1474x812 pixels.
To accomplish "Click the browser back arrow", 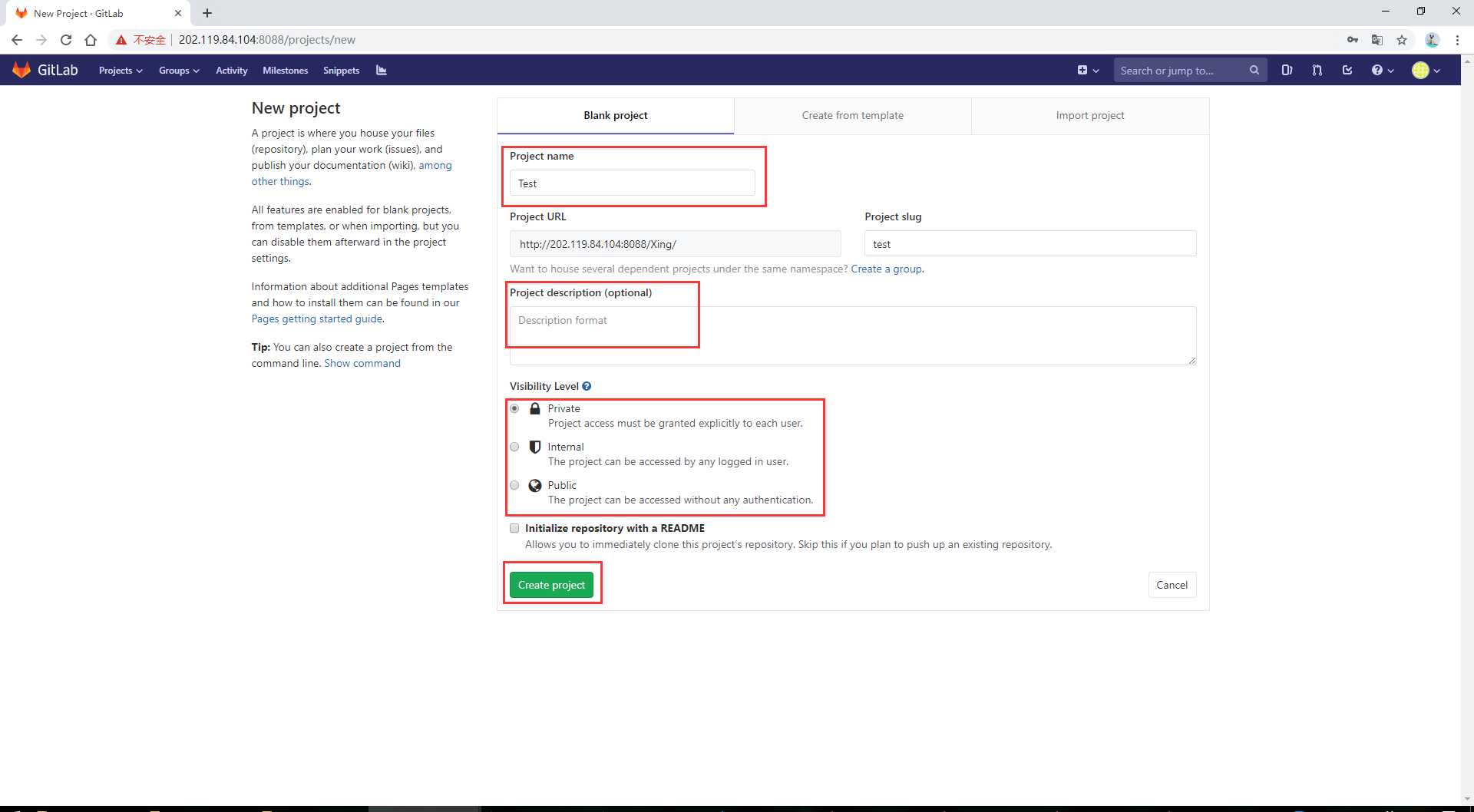I will click(x=17, y=40).
